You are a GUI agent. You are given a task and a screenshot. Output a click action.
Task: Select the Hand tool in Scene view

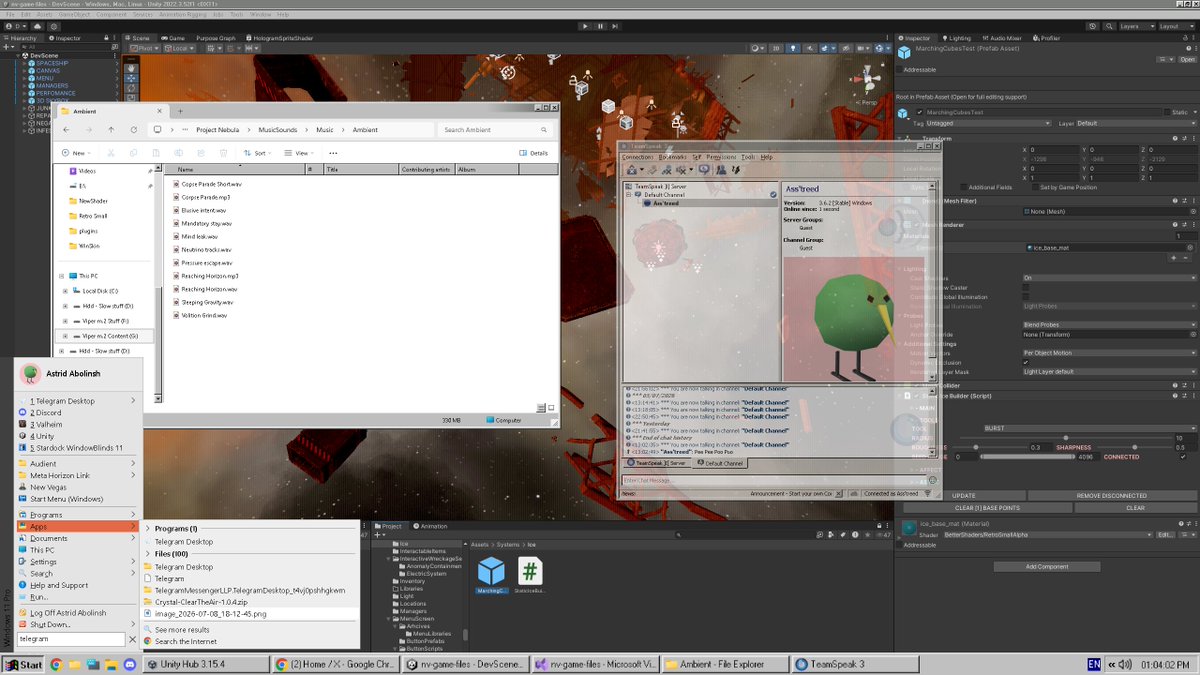pos(130,67)
